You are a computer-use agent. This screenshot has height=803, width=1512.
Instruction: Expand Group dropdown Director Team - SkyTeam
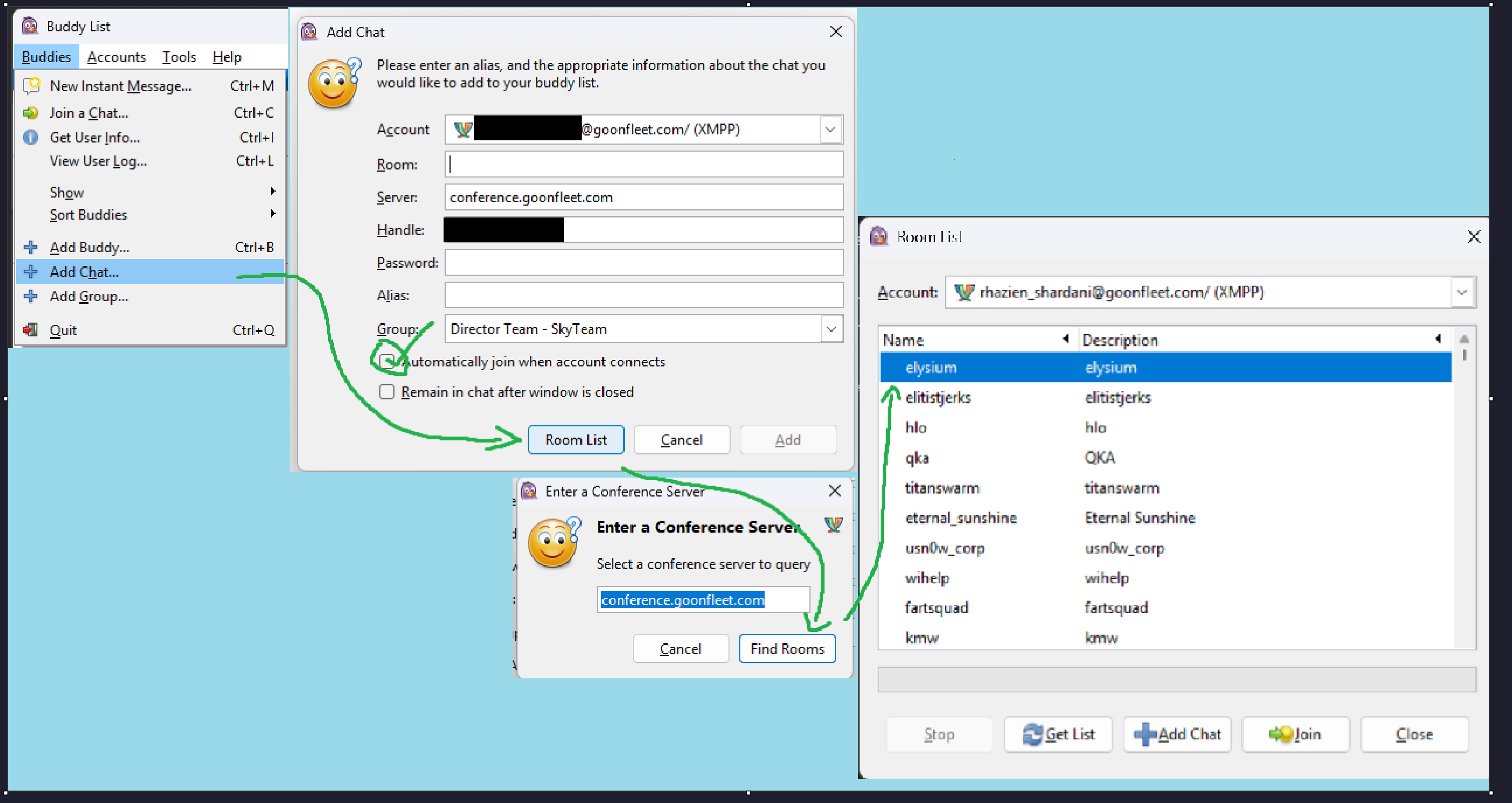830,329
